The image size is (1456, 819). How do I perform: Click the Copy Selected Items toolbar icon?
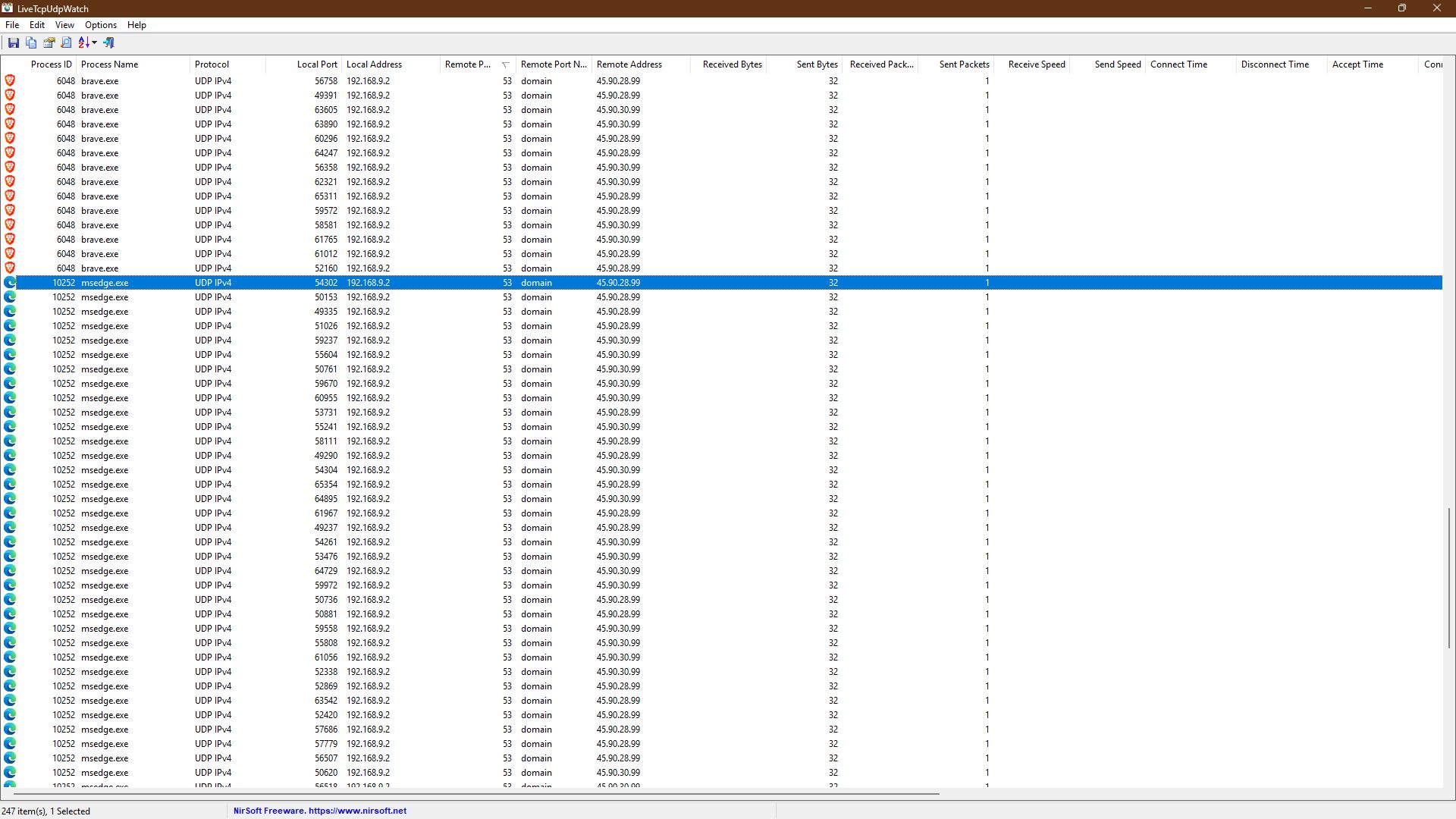[x=31, y=43]
